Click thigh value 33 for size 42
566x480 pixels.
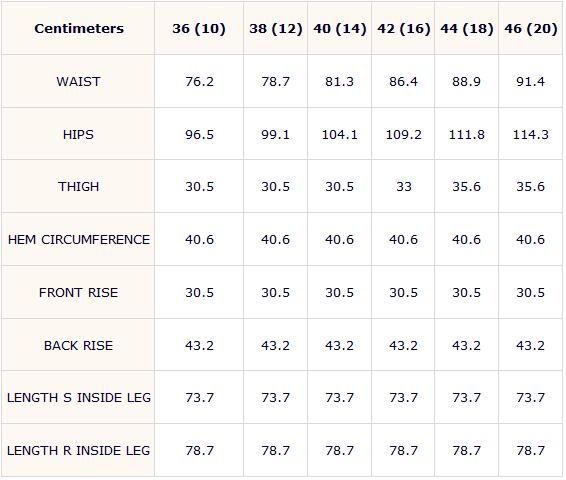pyautogui.click(x=404, y=187)
